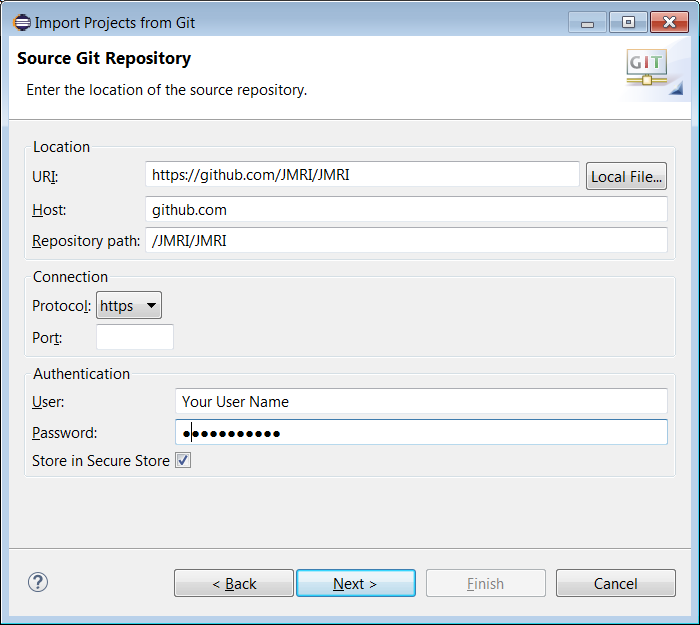Go back with the Back button
The width and height of the screenshot is (700, 625).
(234, 584)
